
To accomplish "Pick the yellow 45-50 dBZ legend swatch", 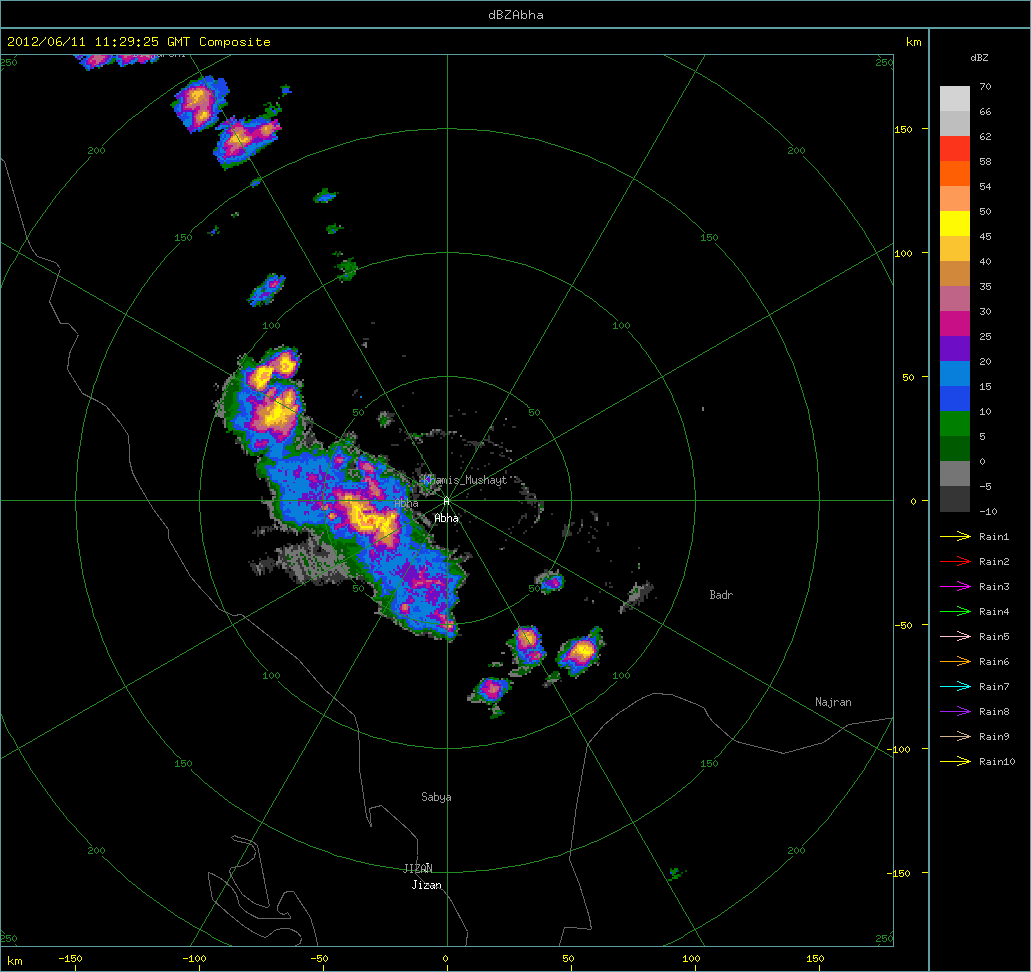I will coord(955,223).
